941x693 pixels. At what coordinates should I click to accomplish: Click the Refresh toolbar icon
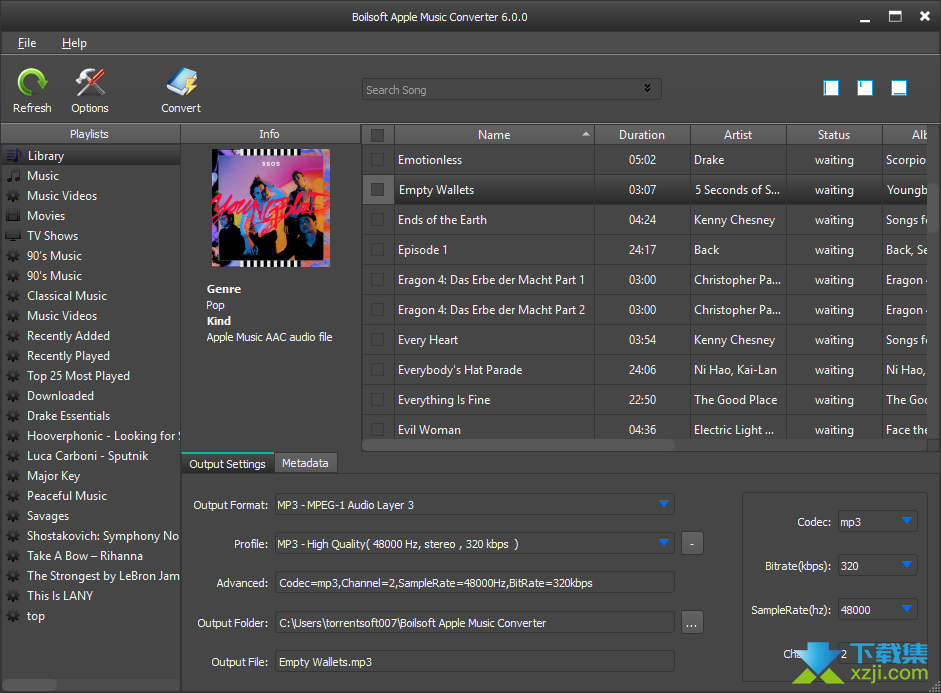point(32,83)
